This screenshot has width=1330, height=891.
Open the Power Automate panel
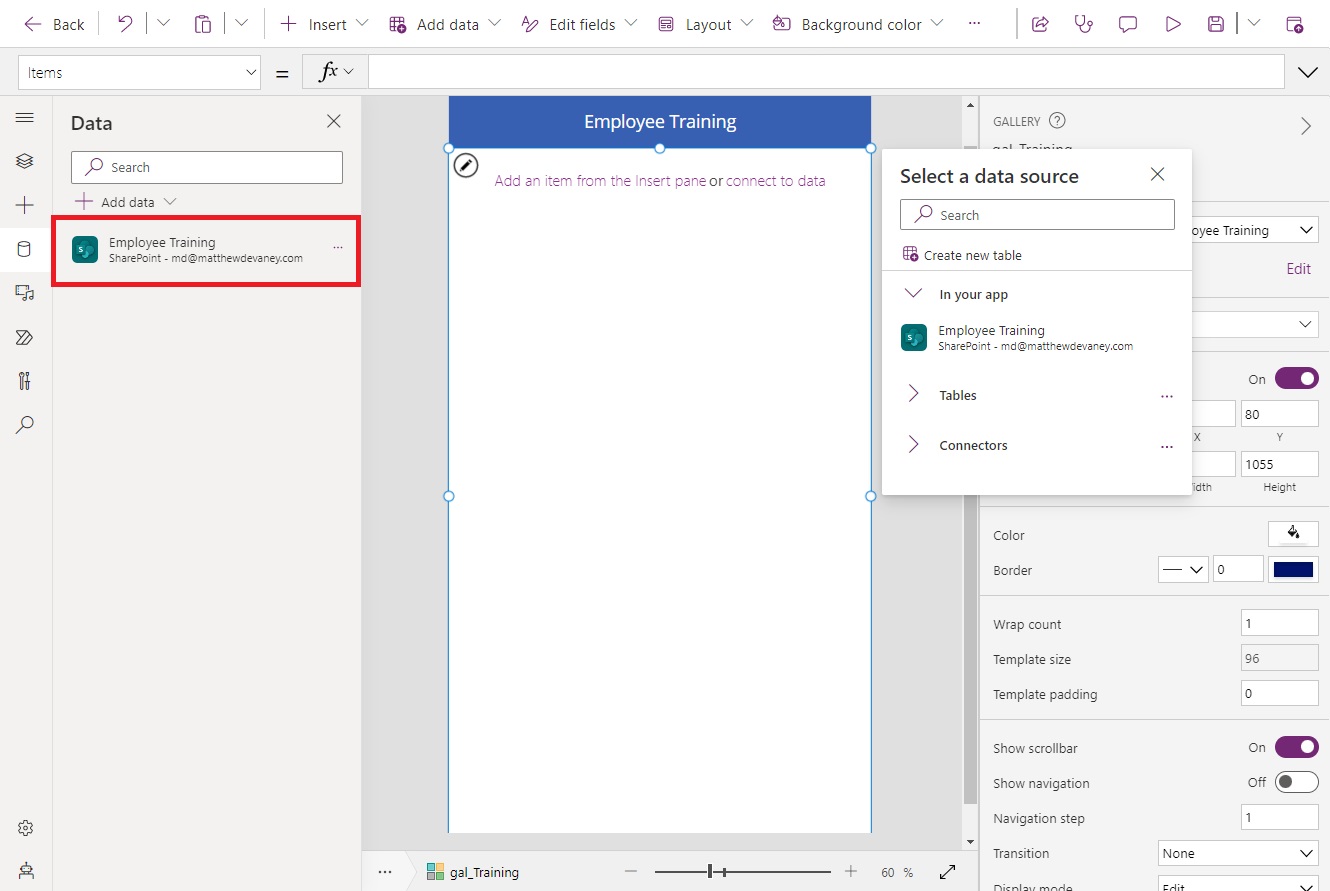[25, 337]
